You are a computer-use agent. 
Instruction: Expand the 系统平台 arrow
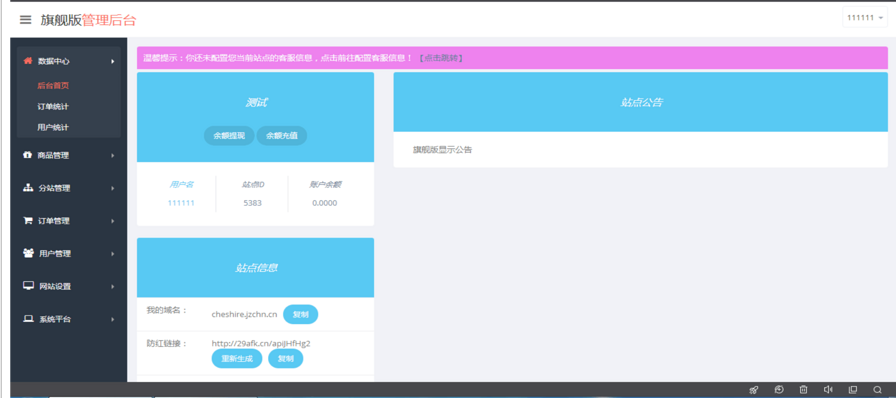point(113,319)
